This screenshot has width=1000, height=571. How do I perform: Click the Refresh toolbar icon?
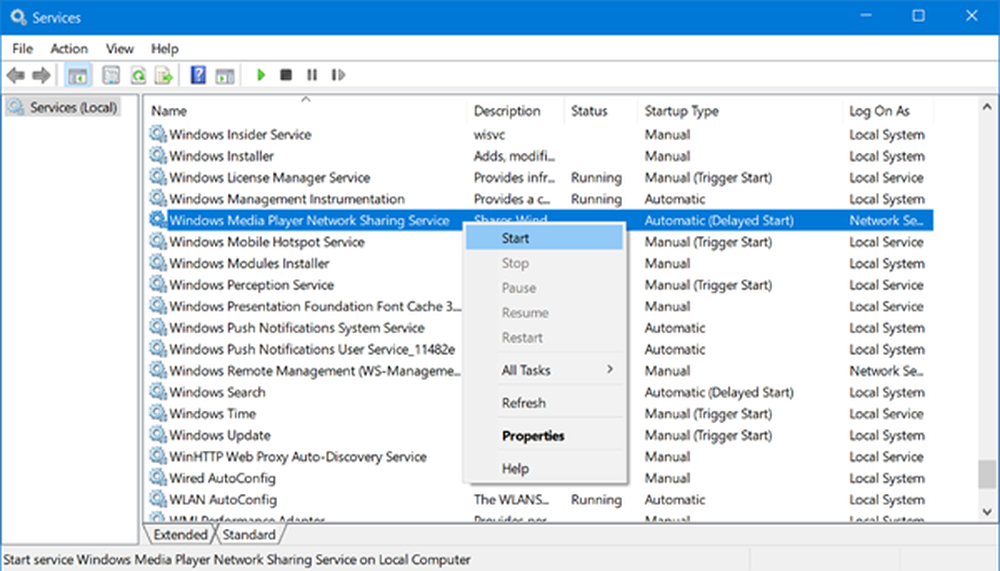point(138,75)
